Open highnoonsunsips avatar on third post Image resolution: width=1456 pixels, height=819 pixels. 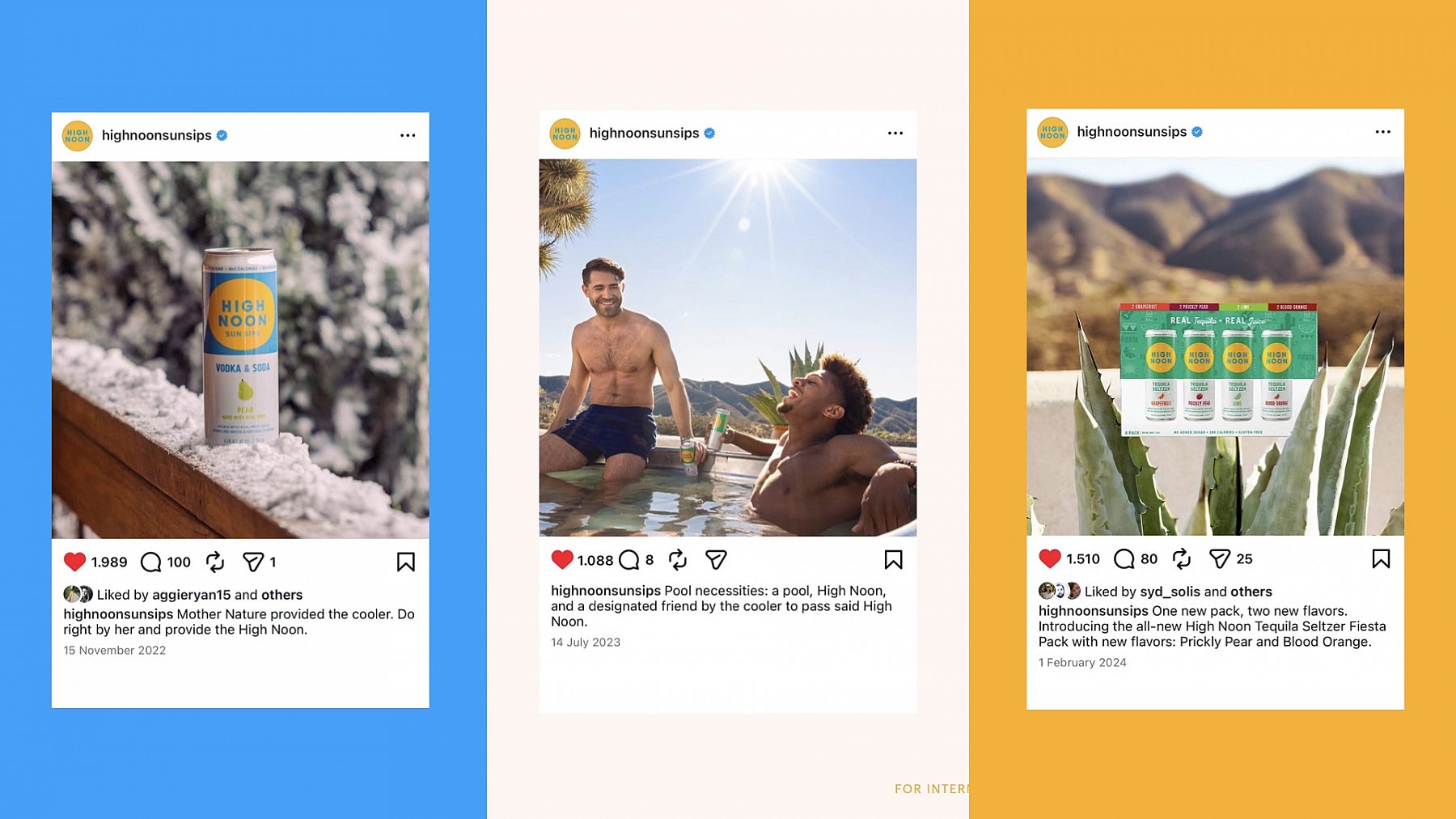[1052, 132]
